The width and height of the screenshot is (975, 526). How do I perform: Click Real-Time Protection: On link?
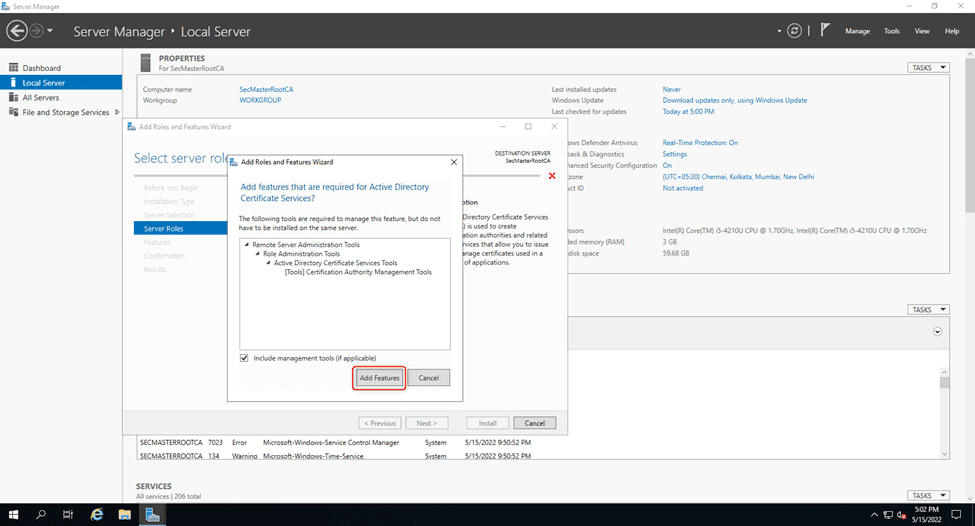700,143
